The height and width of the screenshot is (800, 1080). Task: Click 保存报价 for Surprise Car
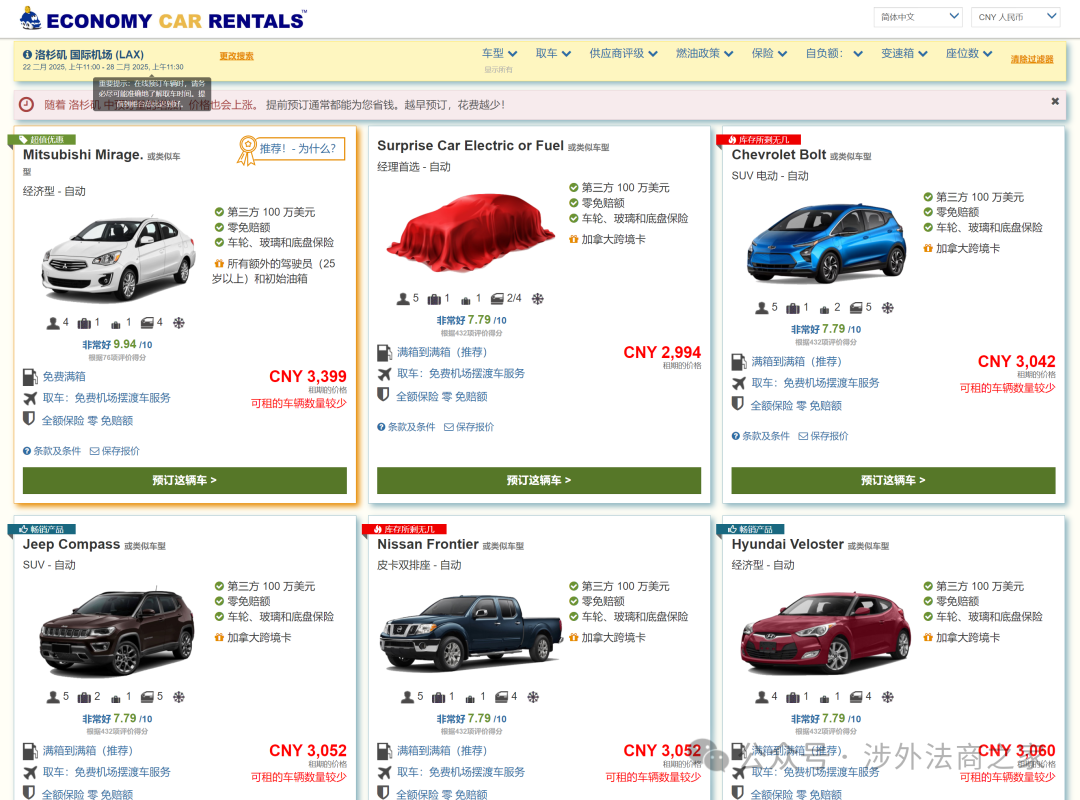469,427
